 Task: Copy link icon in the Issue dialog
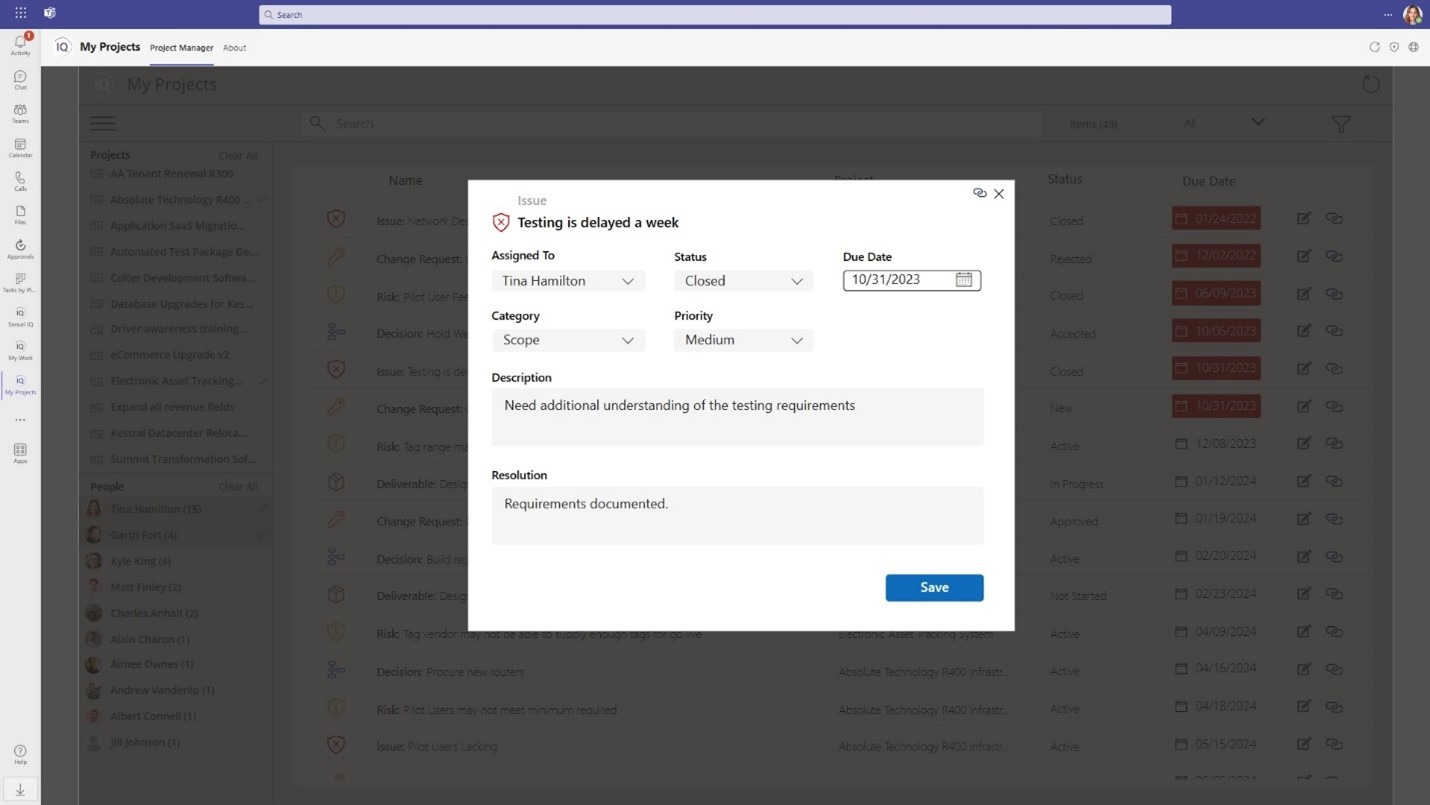click(979, 193)
